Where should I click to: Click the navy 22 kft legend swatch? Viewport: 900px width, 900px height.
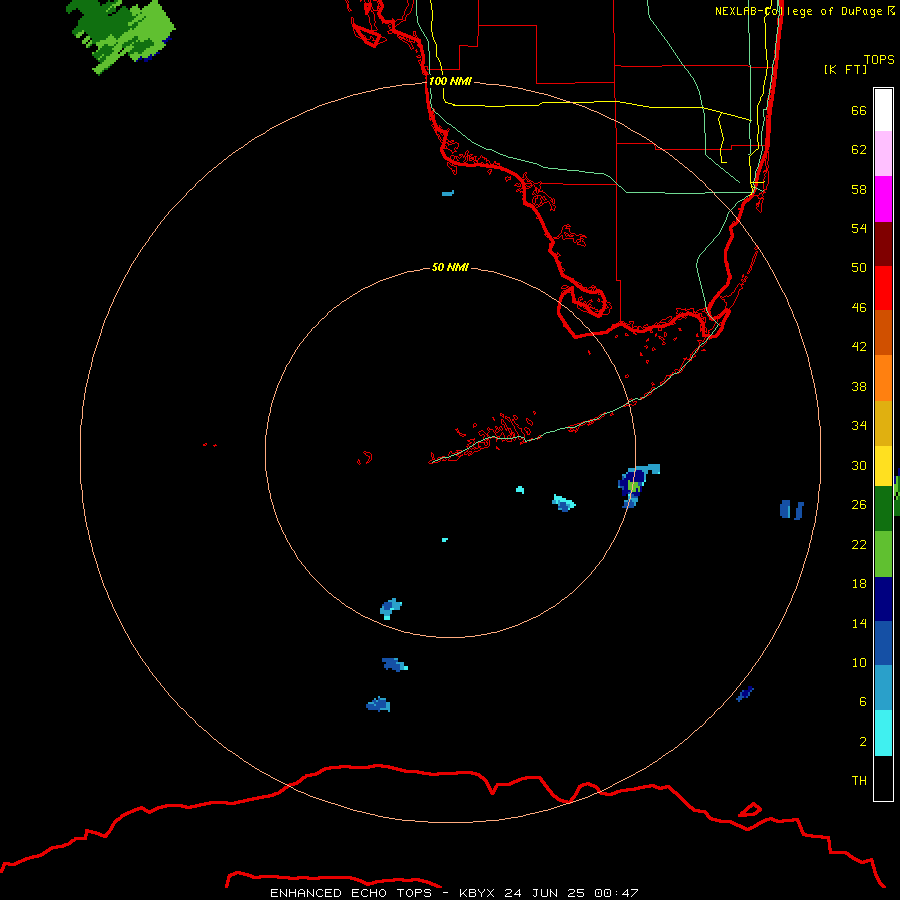coord(883,599)
